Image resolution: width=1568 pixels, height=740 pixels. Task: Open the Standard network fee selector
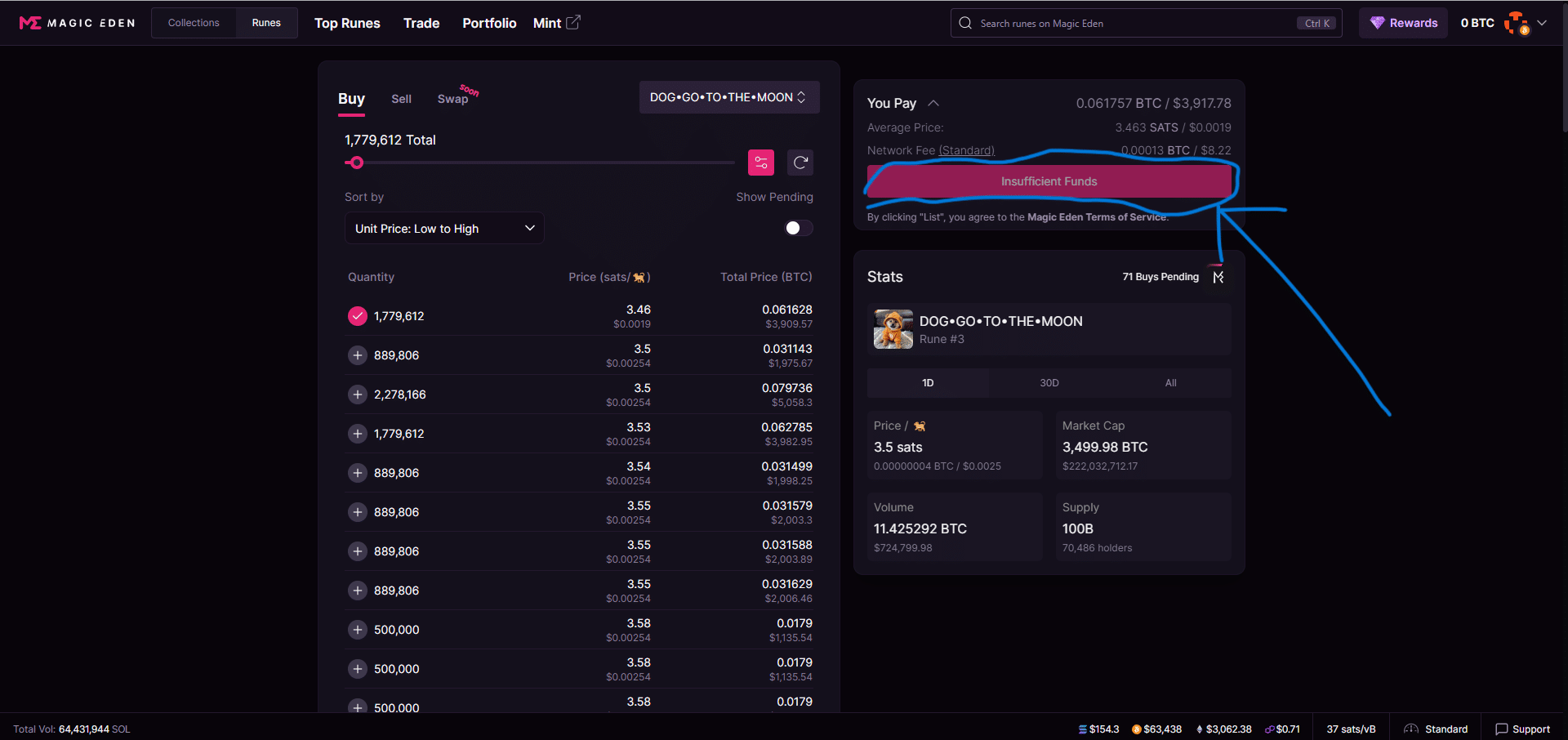point(966,150)
